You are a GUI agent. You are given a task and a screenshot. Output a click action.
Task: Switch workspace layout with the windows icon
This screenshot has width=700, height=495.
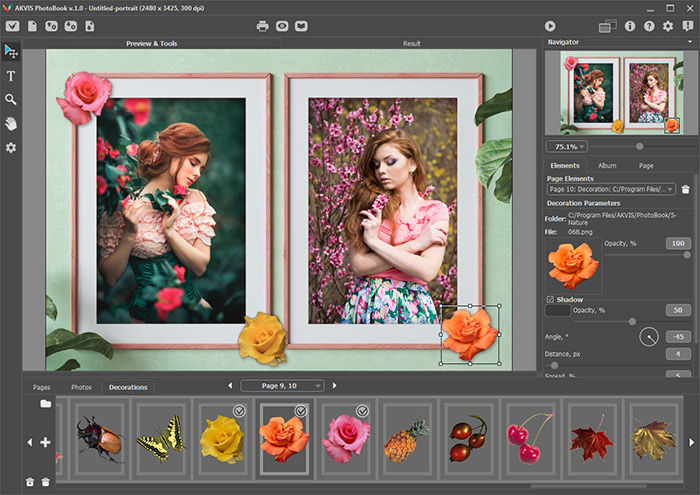(x=607, y=26)
